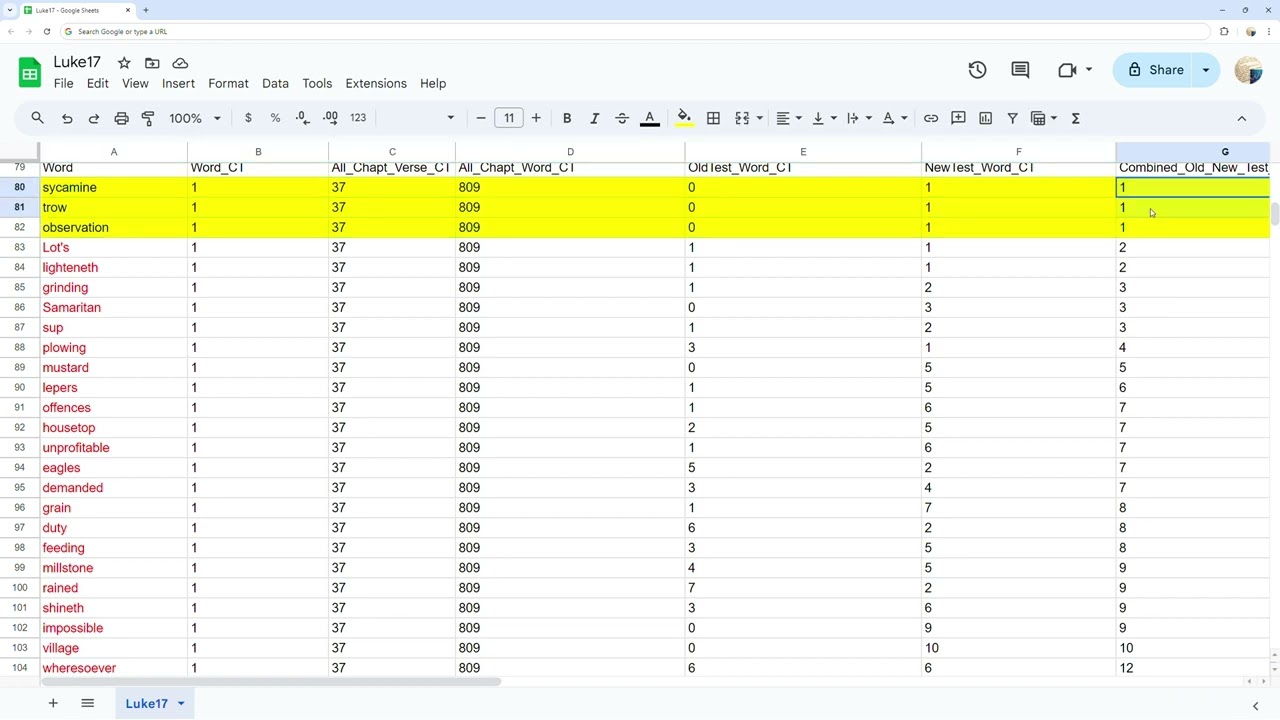
Task: Increase font size with plus button
Action: click(x=536, y=118)
